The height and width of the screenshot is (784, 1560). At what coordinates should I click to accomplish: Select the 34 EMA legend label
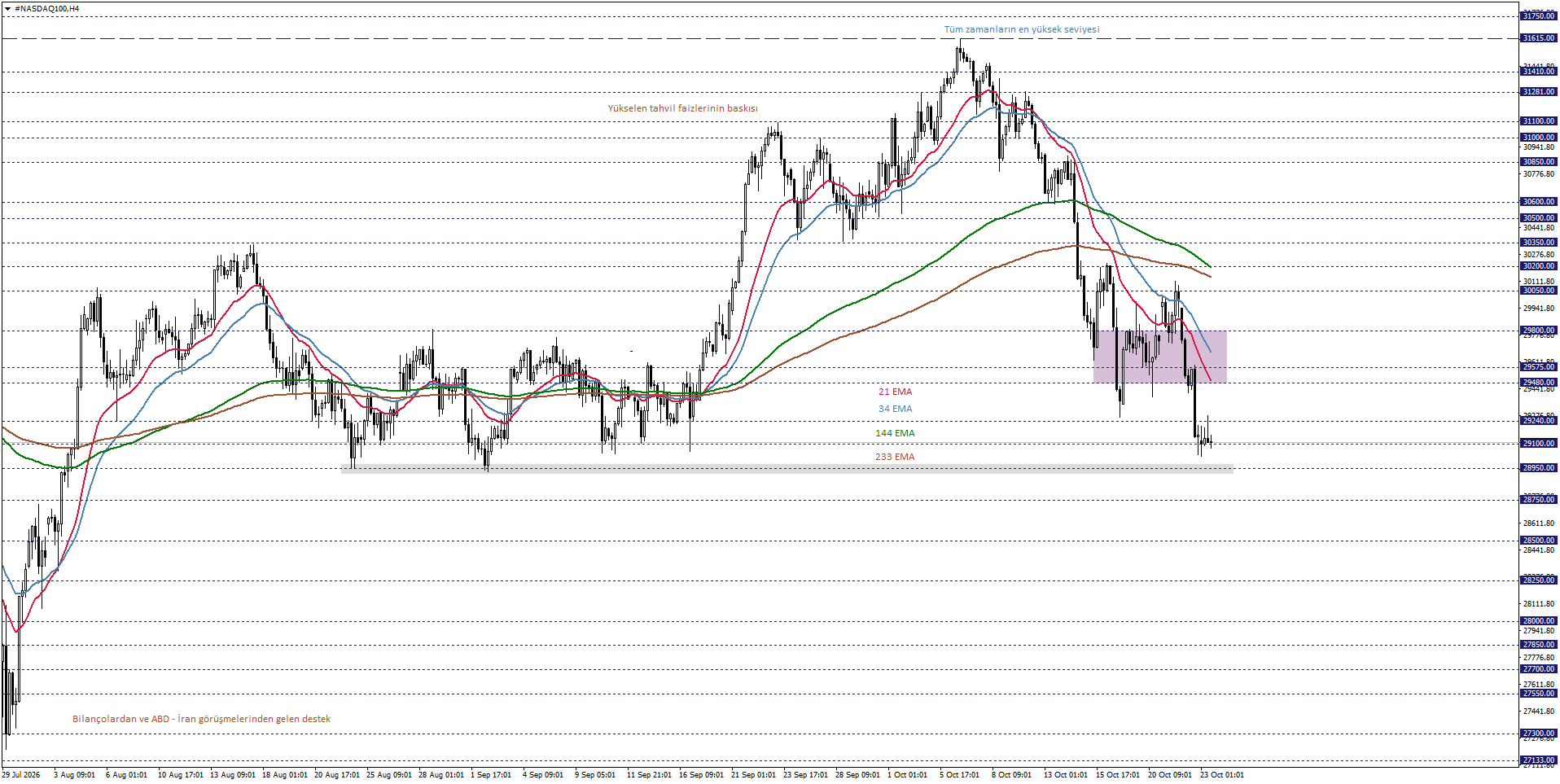point(895,409)
